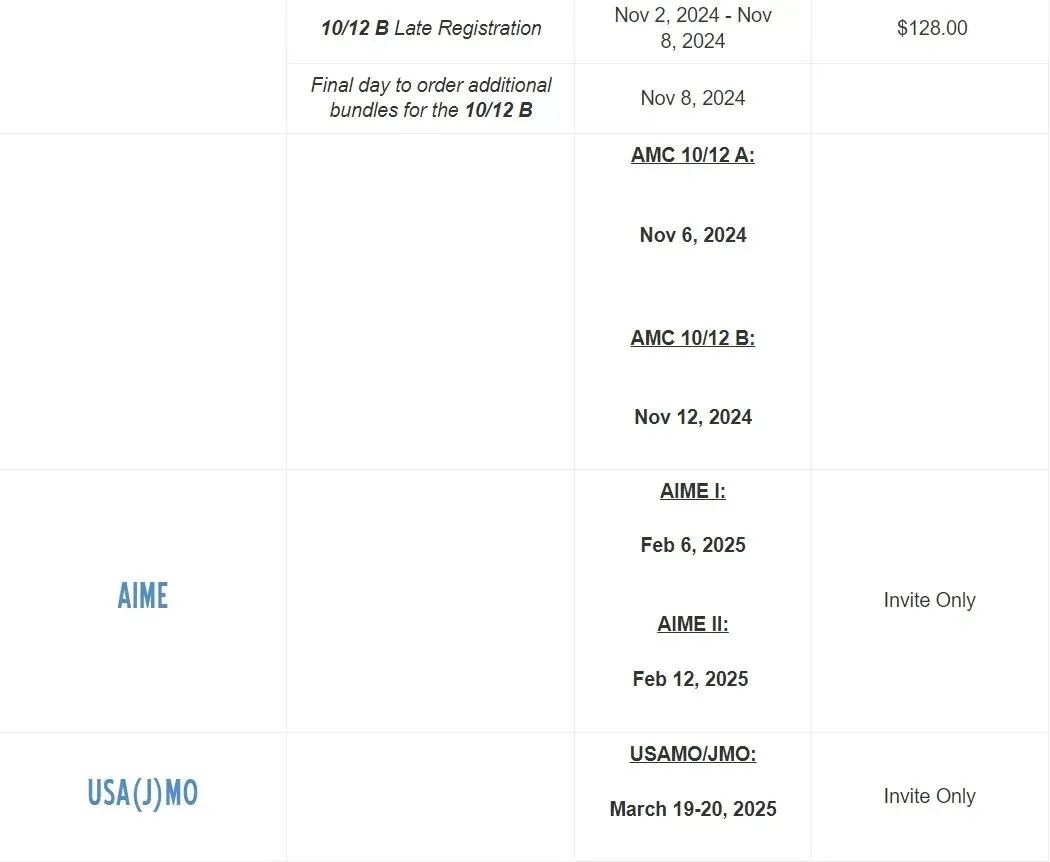
Task: Click the $128.00 price cell
Action: [x=931, y=28]
